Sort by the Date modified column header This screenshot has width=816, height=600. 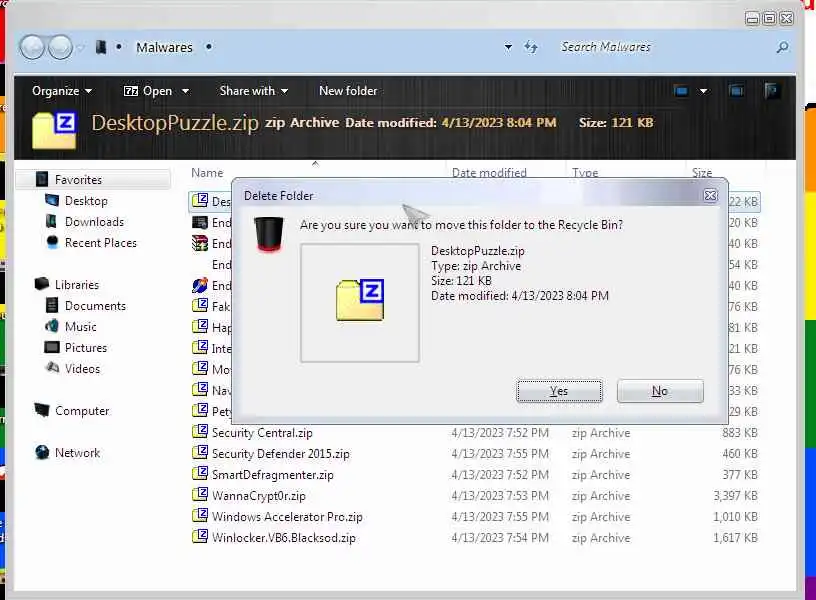click(489, 173)
